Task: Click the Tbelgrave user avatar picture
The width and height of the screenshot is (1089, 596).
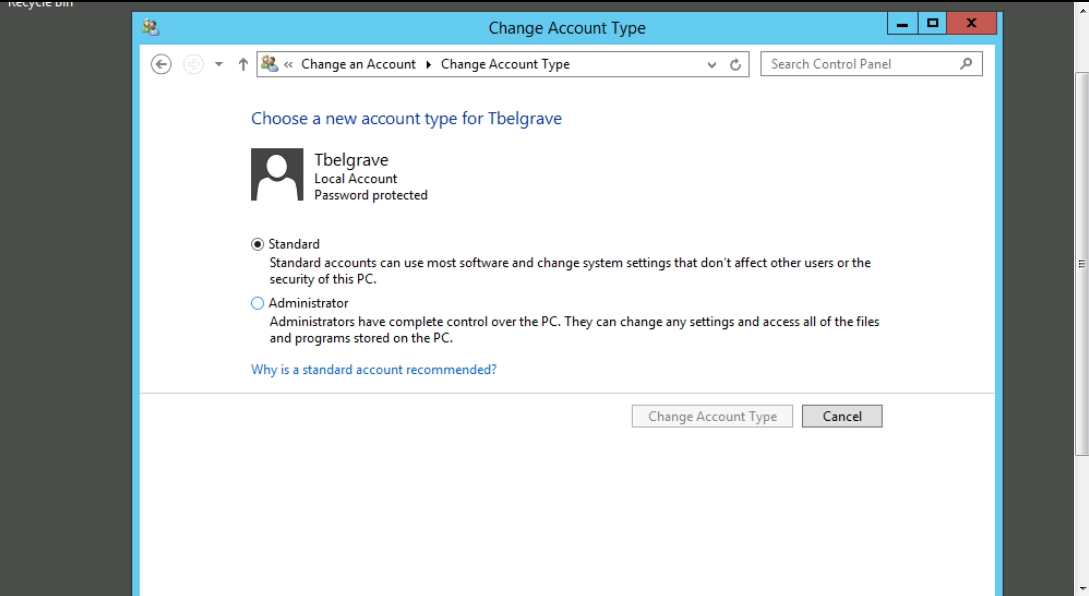Action: (x=277, y=174)
